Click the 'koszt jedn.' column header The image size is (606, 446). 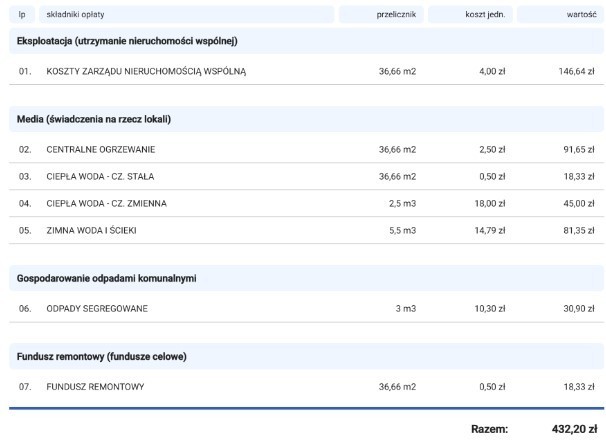click(x=485, y=15)
